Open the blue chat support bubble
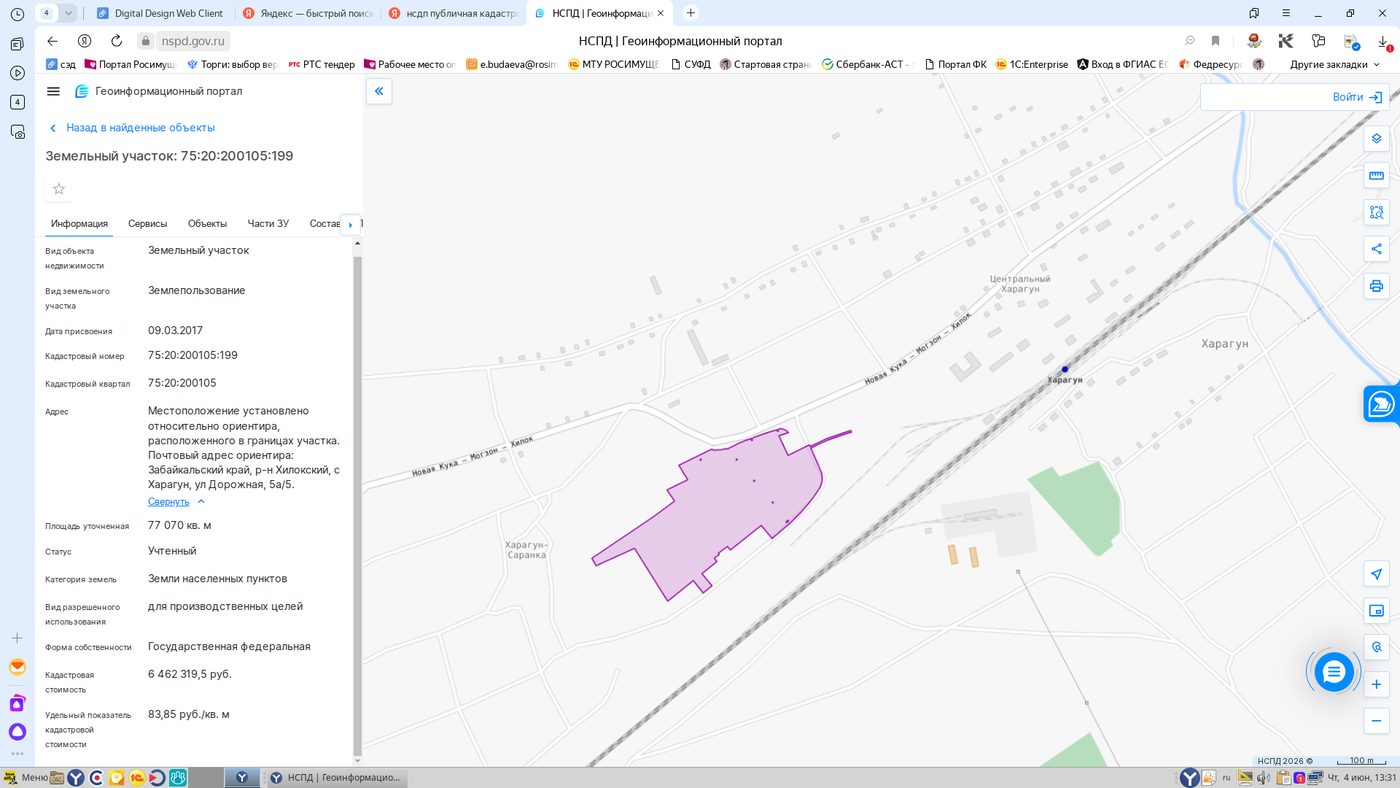Viewport: 1400px width, 788px height. [x=1334, y=672]
